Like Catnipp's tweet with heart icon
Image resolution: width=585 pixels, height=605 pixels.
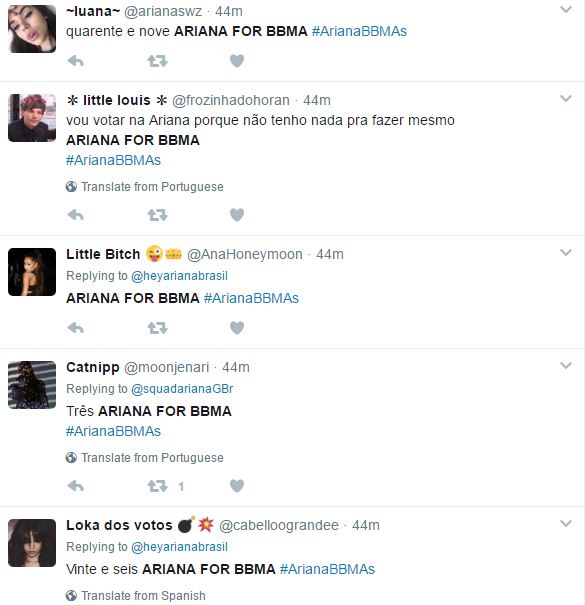pyautogui.click(x=237, y=486)
